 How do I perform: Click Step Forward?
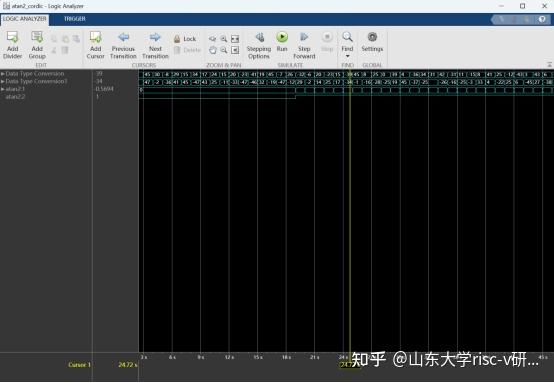(304, 45)
